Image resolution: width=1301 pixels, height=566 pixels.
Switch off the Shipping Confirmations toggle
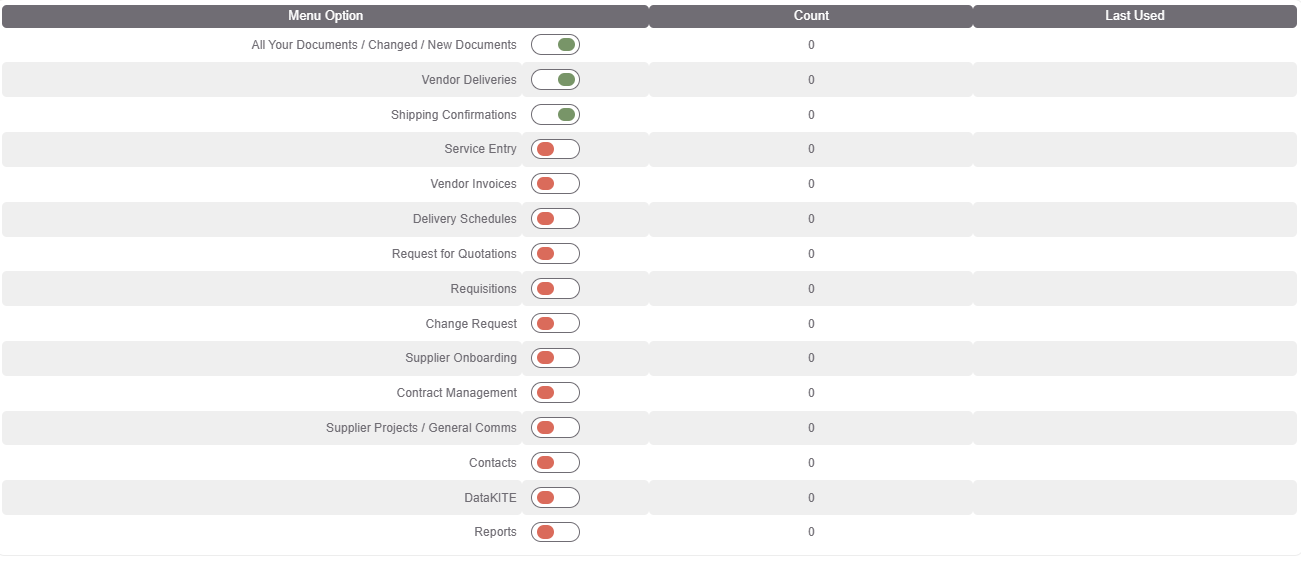(x=555, y=115)
